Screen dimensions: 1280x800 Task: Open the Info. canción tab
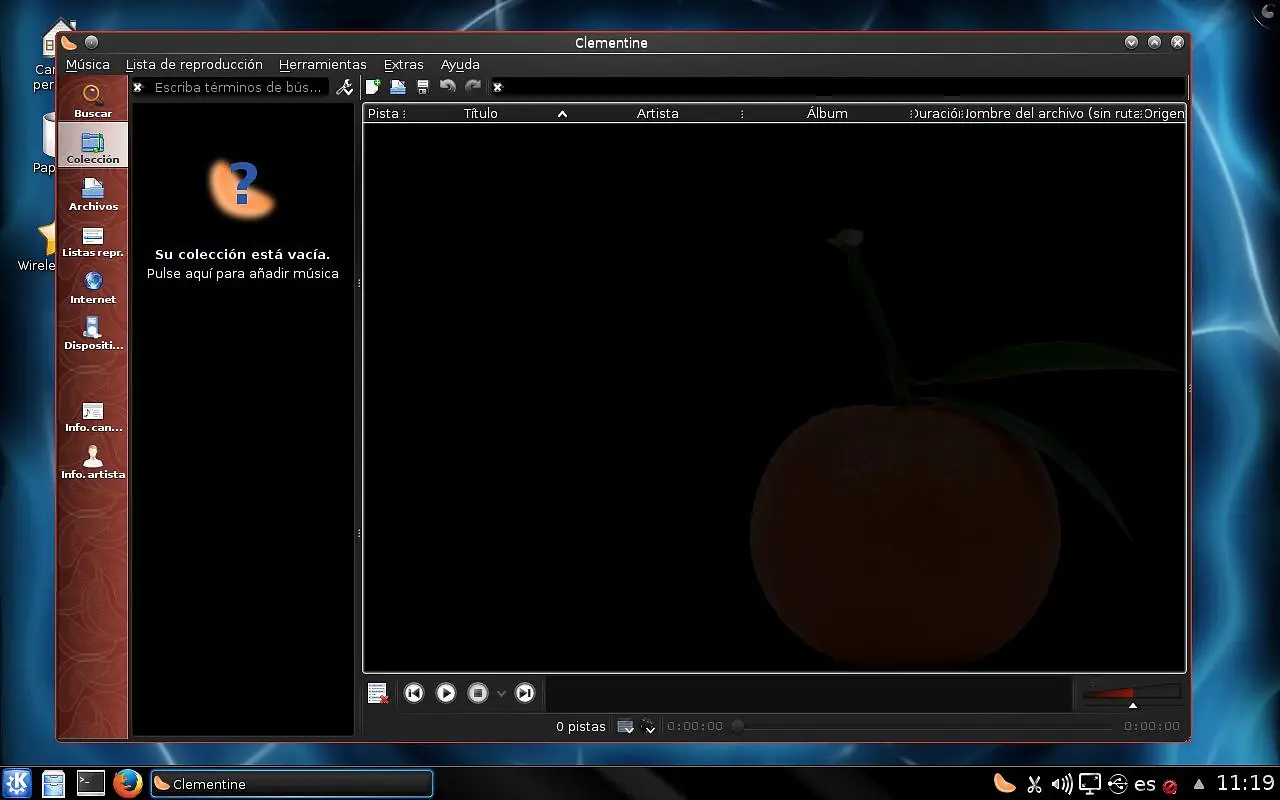pos(93,416)
